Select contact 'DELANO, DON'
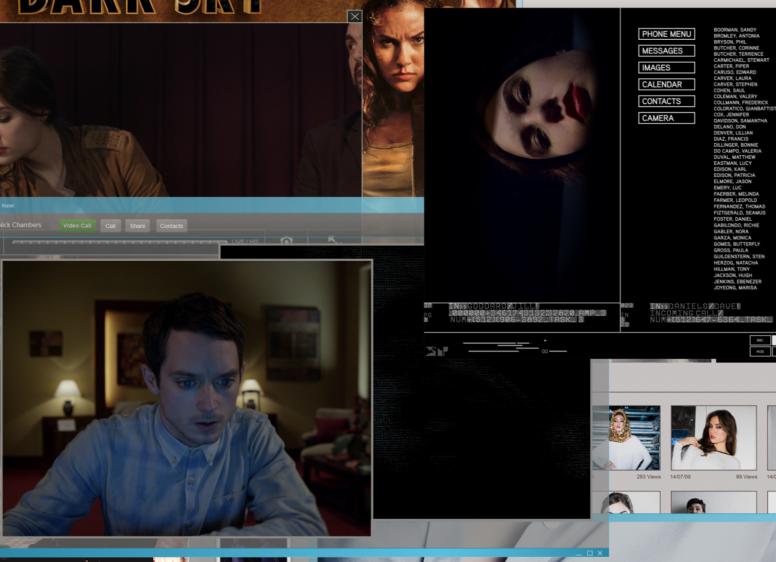Image resolution: width=776 pixels, height=562 pixels. 729,127
